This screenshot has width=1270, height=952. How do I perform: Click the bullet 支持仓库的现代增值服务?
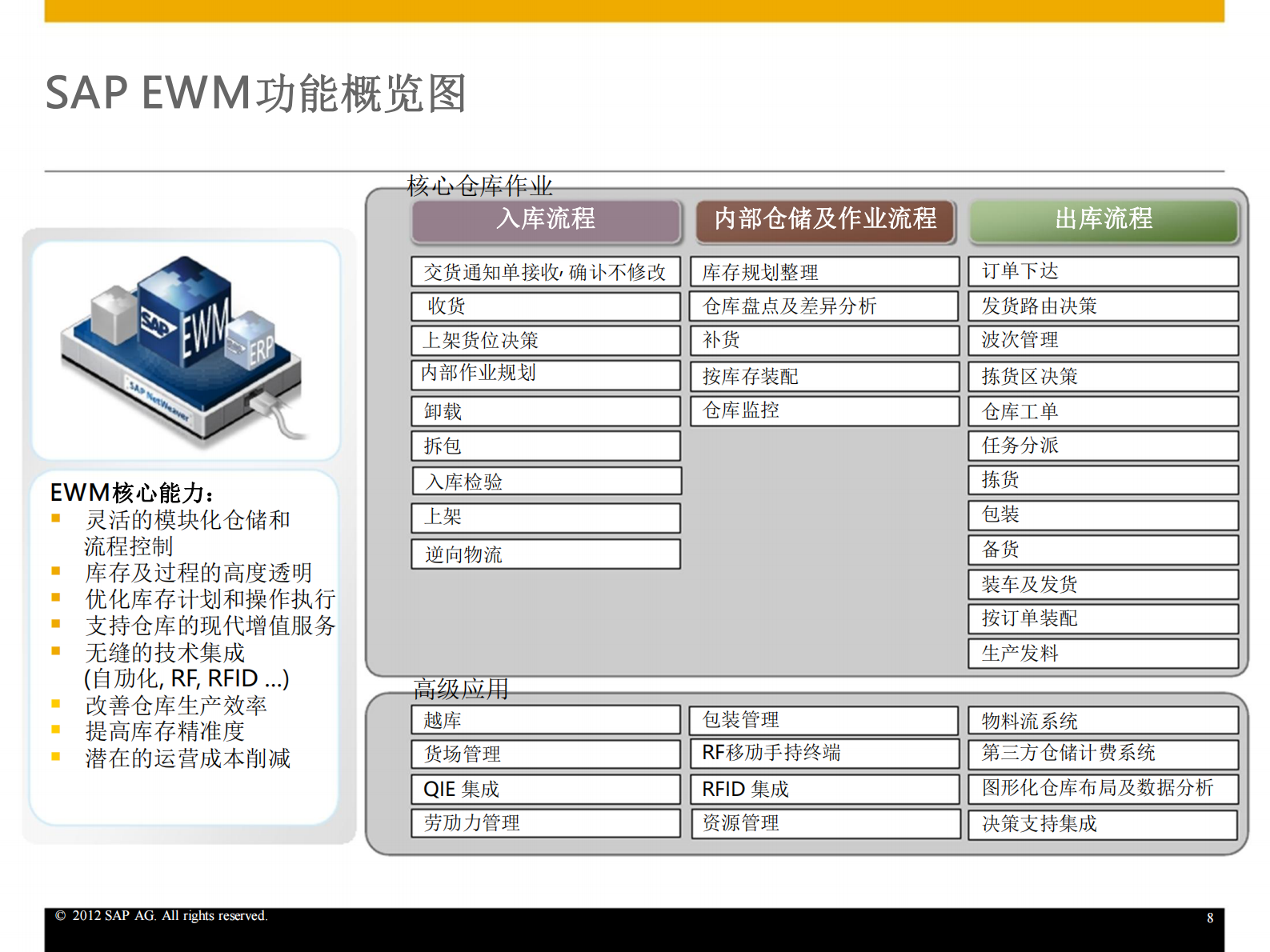click(x=210, y=626)
